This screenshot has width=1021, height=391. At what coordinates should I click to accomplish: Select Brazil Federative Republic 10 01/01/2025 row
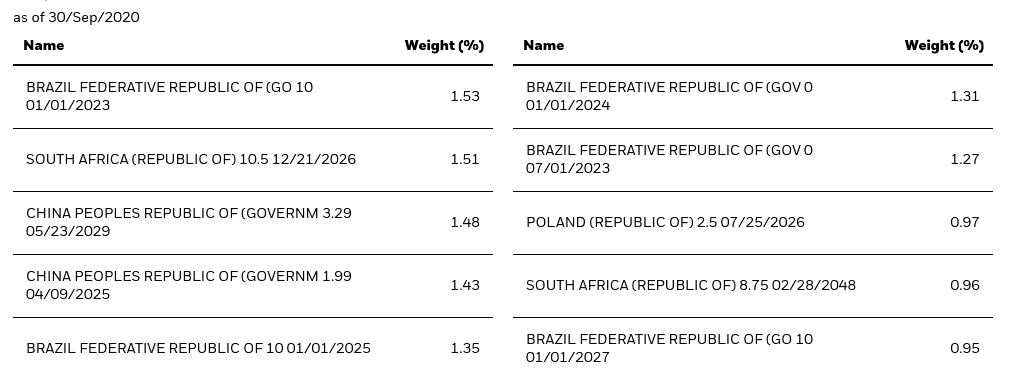[x=253, y=349]
